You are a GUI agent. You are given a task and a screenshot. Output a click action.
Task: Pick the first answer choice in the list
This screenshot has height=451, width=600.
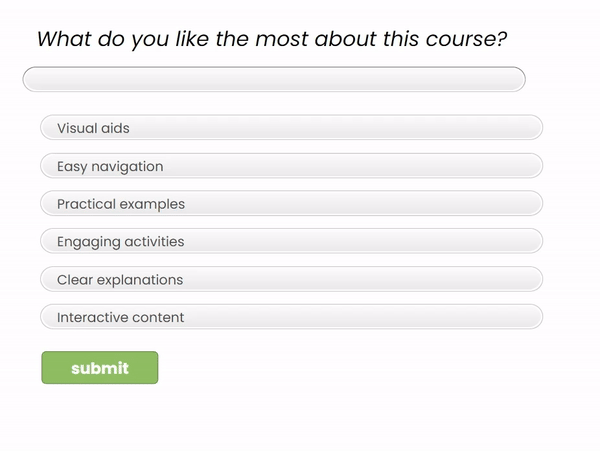(291, 128)
